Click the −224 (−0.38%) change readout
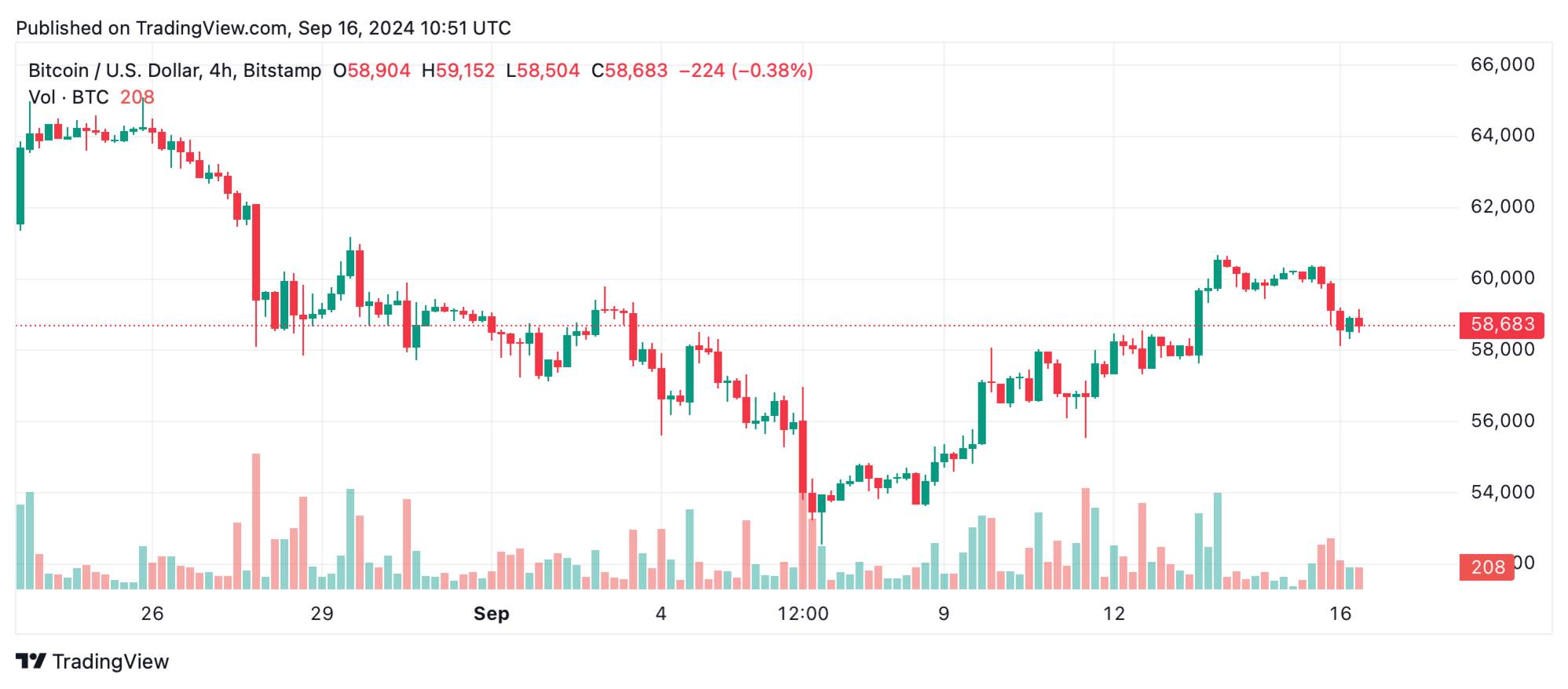The image size is (1568, 689). [745, 71]
